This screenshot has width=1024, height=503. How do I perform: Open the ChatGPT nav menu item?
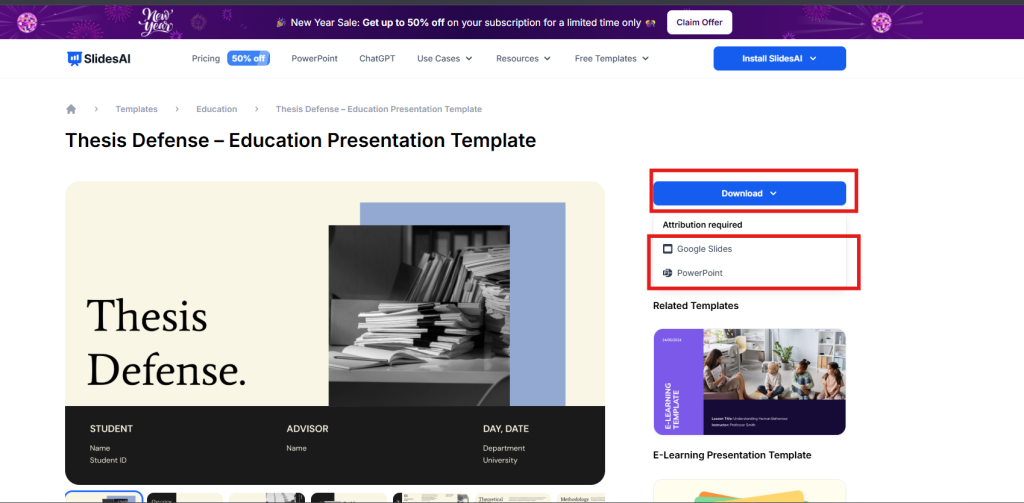(377, 59)
